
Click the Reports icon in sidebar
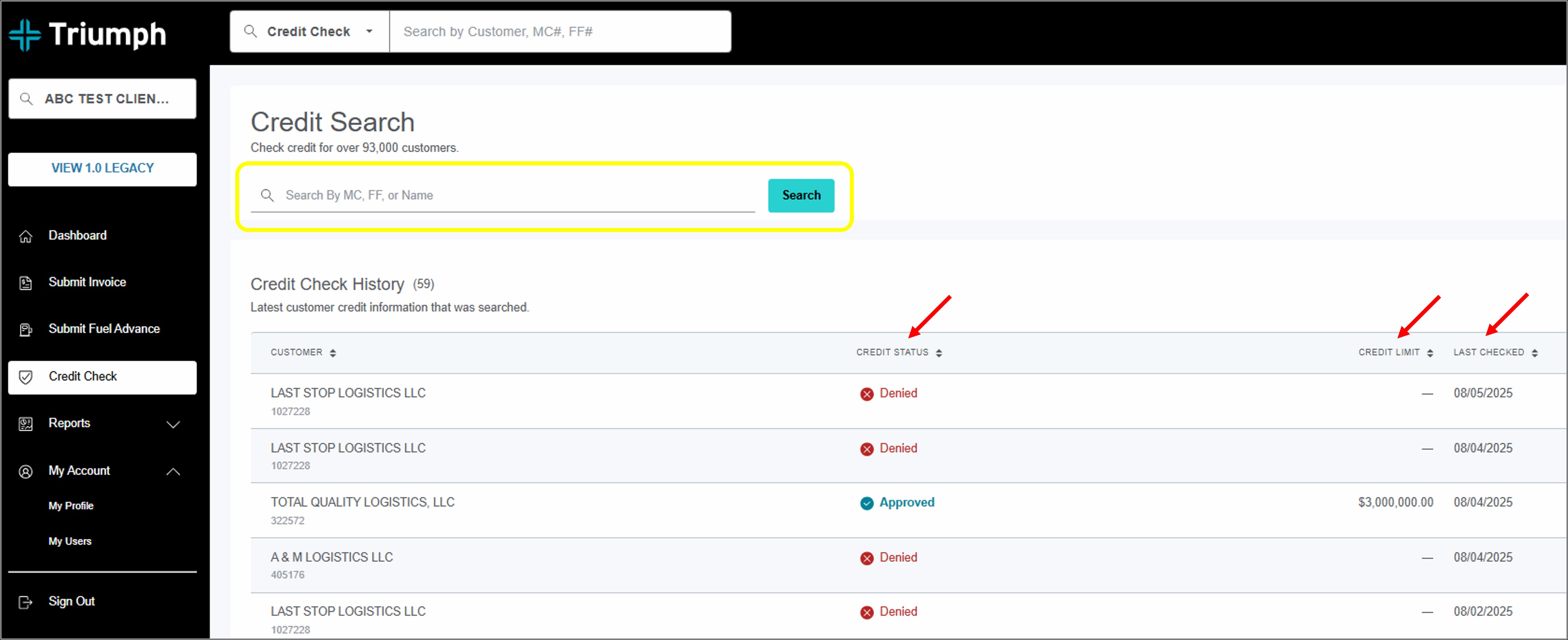point(25,424)
